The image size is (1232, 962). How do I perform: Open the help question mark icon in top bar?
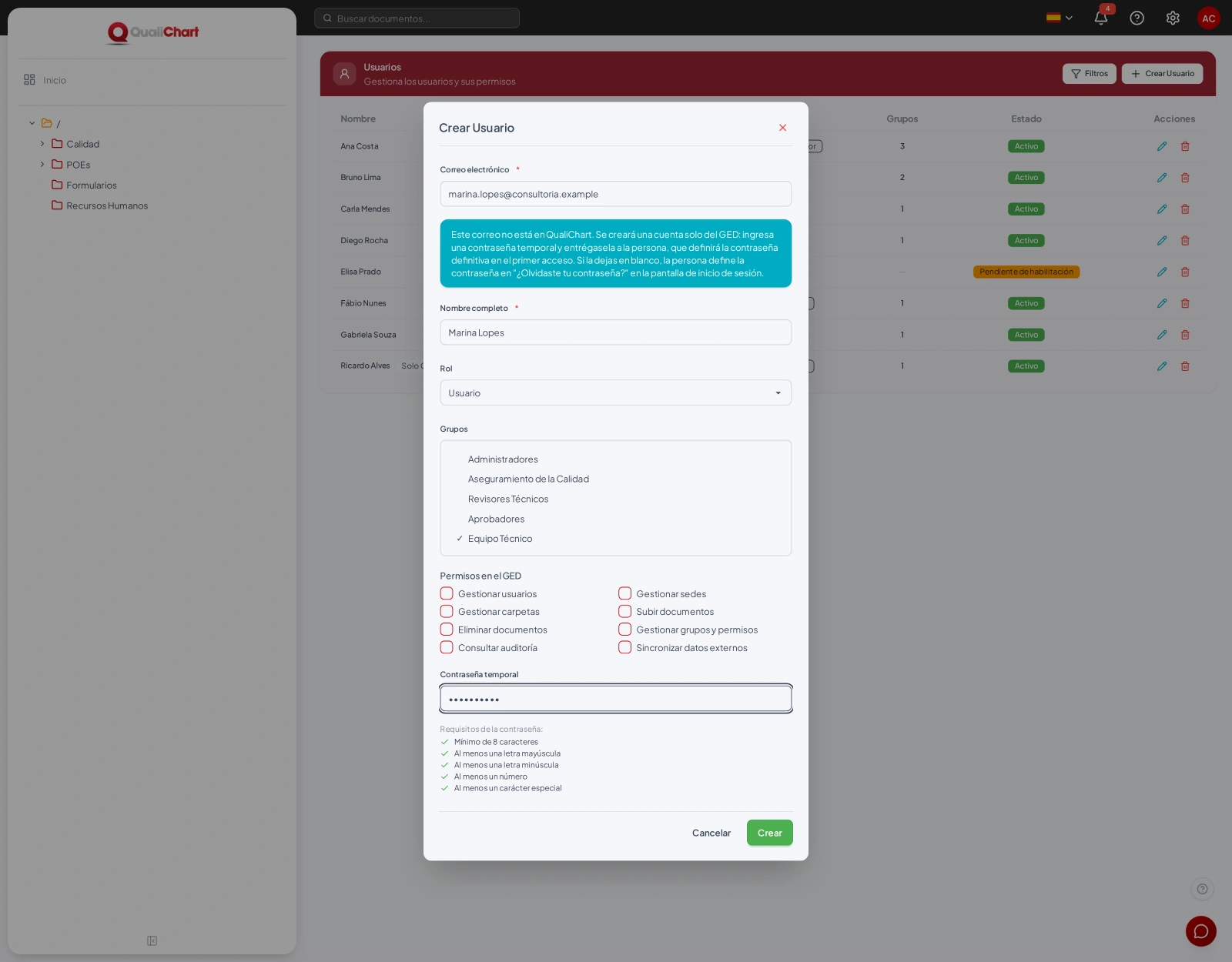pyautogui.click(x=1137, y=18)
